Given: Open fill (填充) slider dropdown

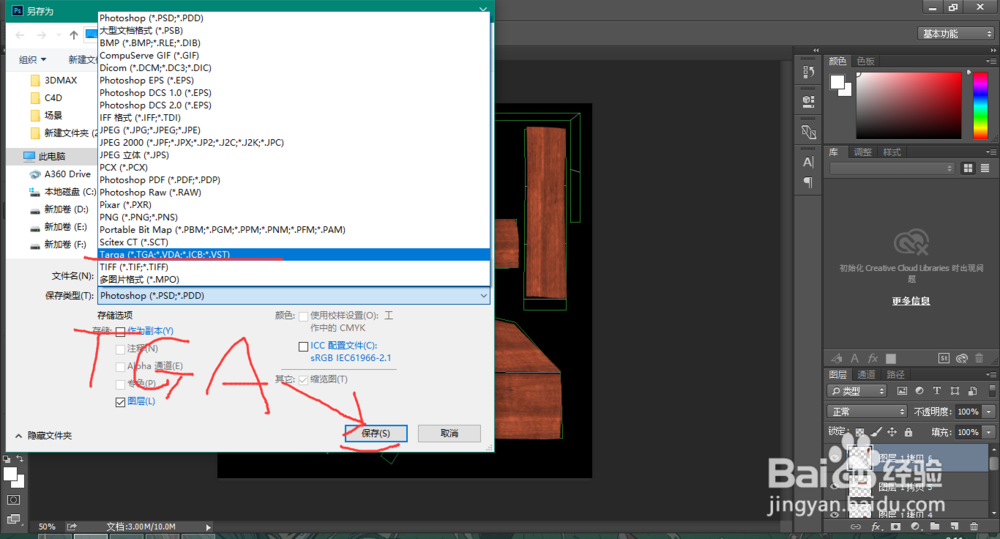Looking at the screenshot, I should pos(989,432).
